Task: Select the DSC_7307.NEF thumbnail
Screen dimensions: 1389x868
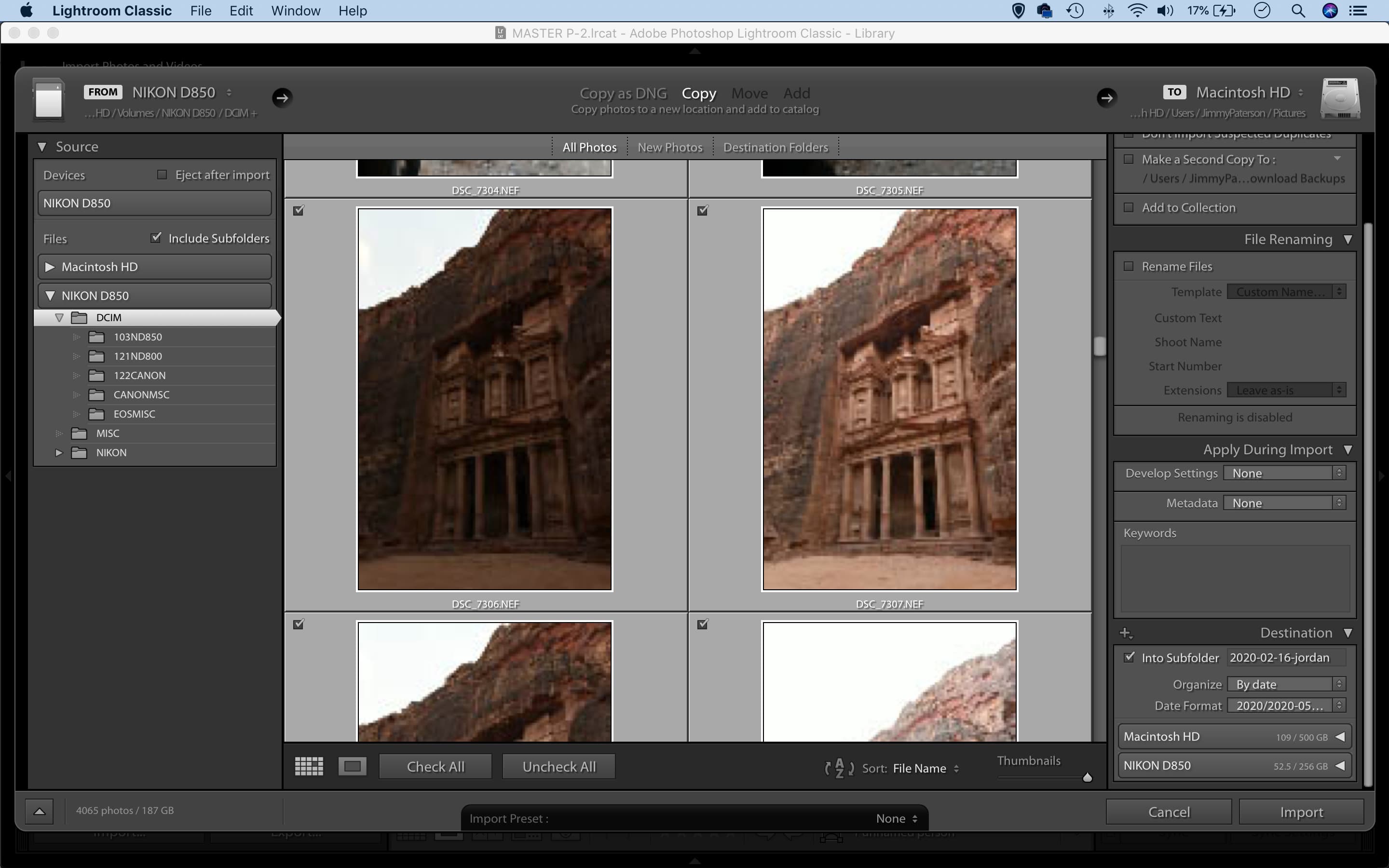Action: (889, 399)
